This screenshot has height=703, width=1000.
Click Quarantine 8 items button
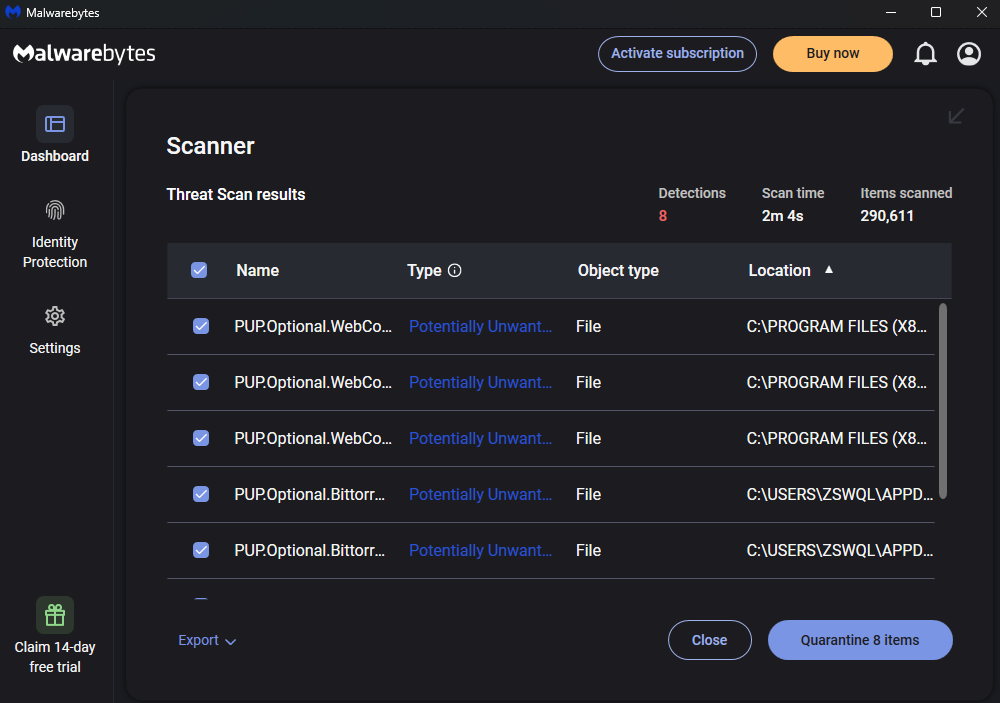(x=860, y=640)
